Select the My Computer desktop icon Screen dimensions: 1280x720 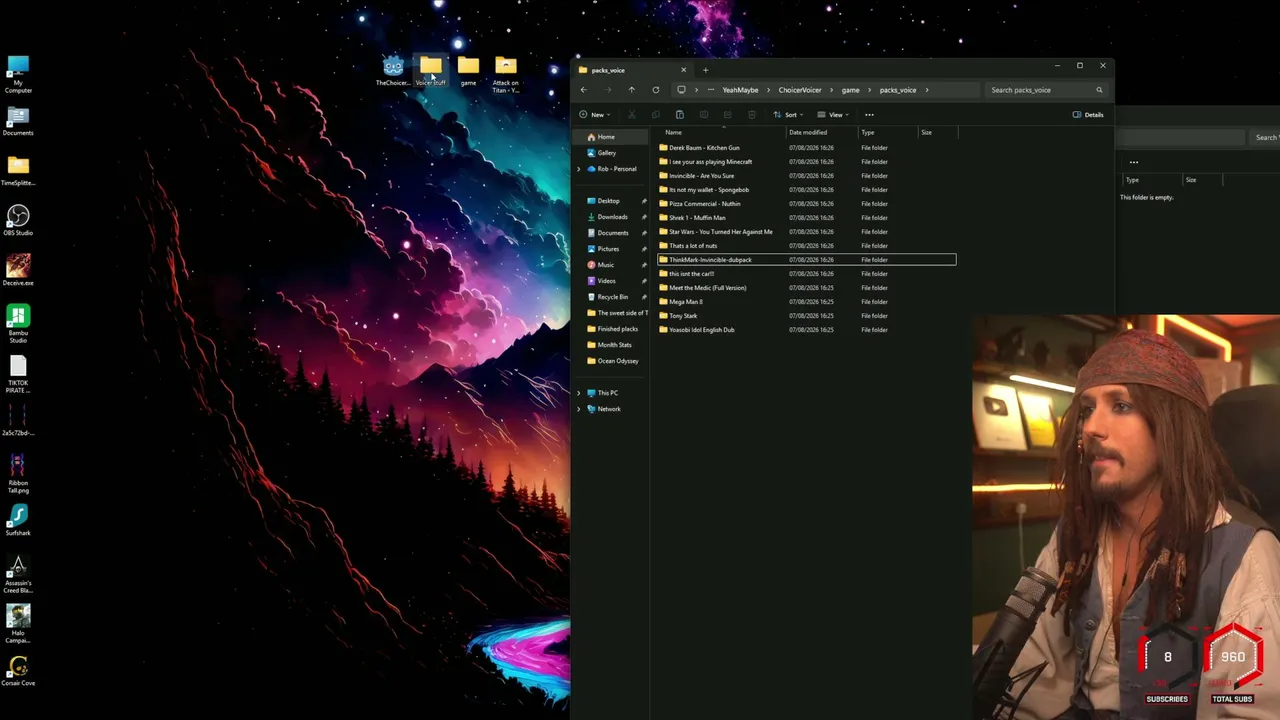18,75
